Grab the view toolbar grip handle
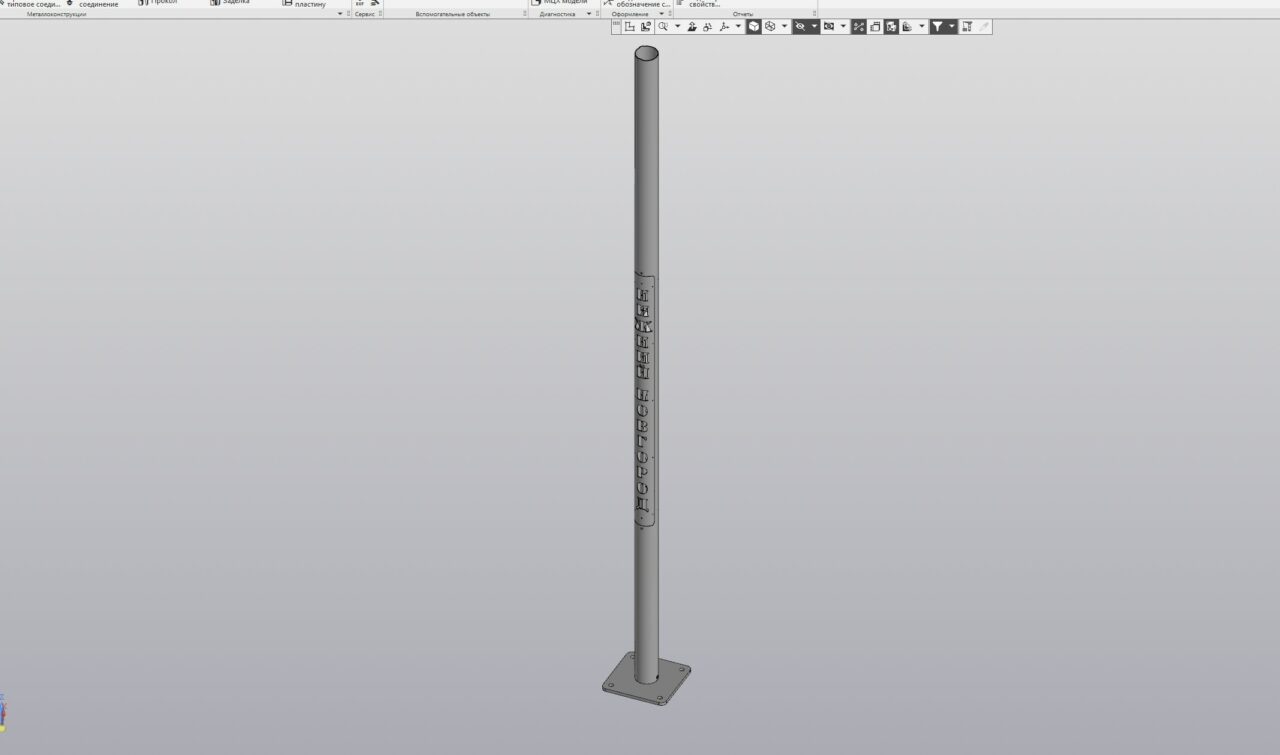 point(616,27)
